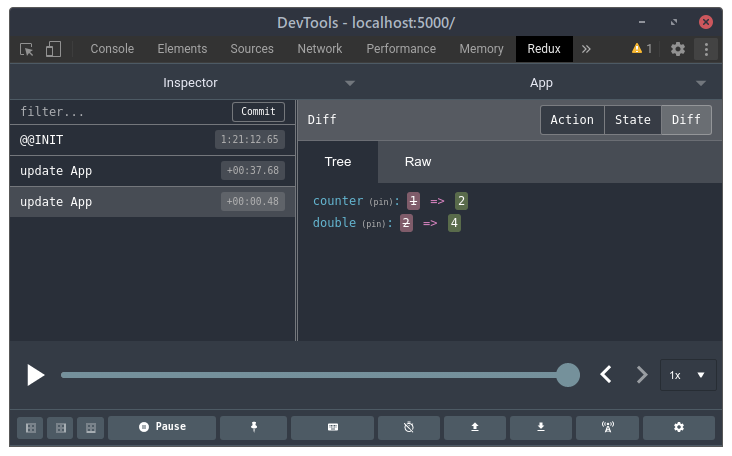This screenshot has width=732, height=456.
Task: Select the Raw sub-tab
Action: coord(418,162)
